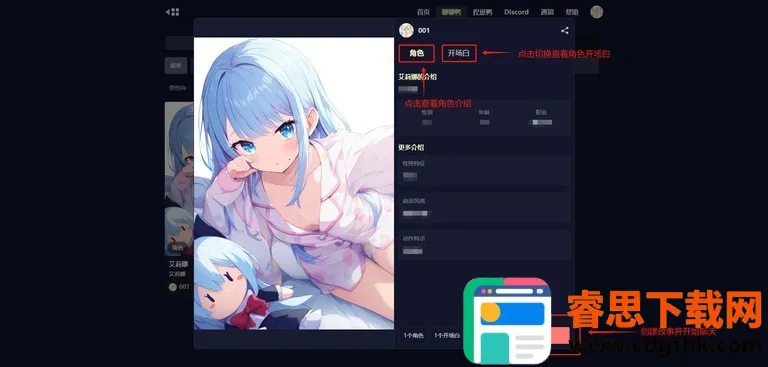Click the 艾莉娜的介绍 heading in the dialog
Screen dimensions: 768x367
(x=418, y=77)
